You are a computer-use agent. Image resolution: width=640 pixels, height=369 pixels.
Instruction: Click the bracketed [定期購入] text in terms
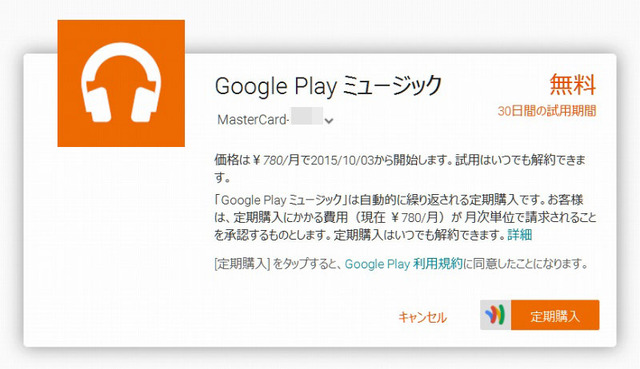click(242, 264)
